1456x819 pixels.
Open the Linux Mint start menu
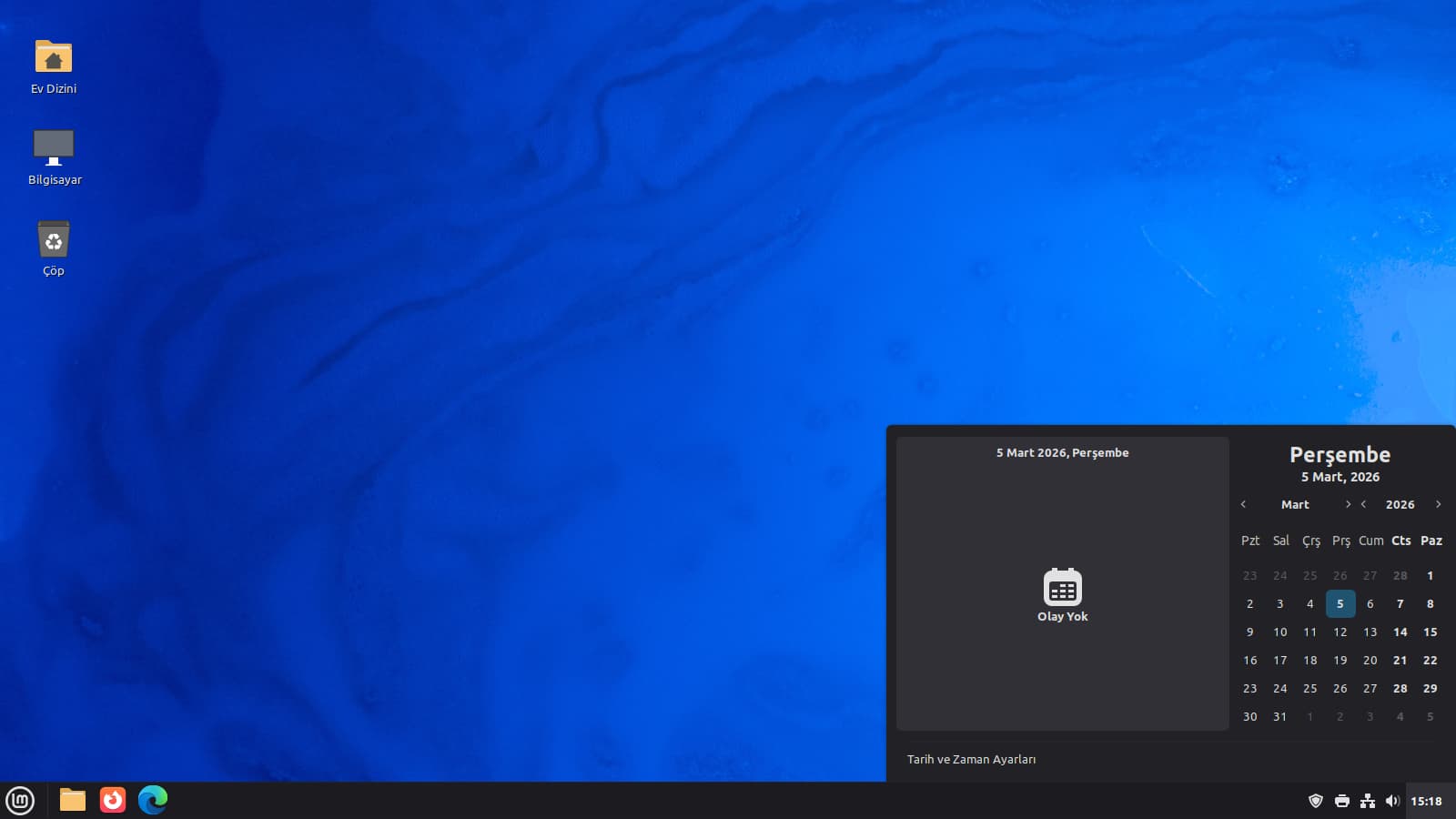point(20,801)
